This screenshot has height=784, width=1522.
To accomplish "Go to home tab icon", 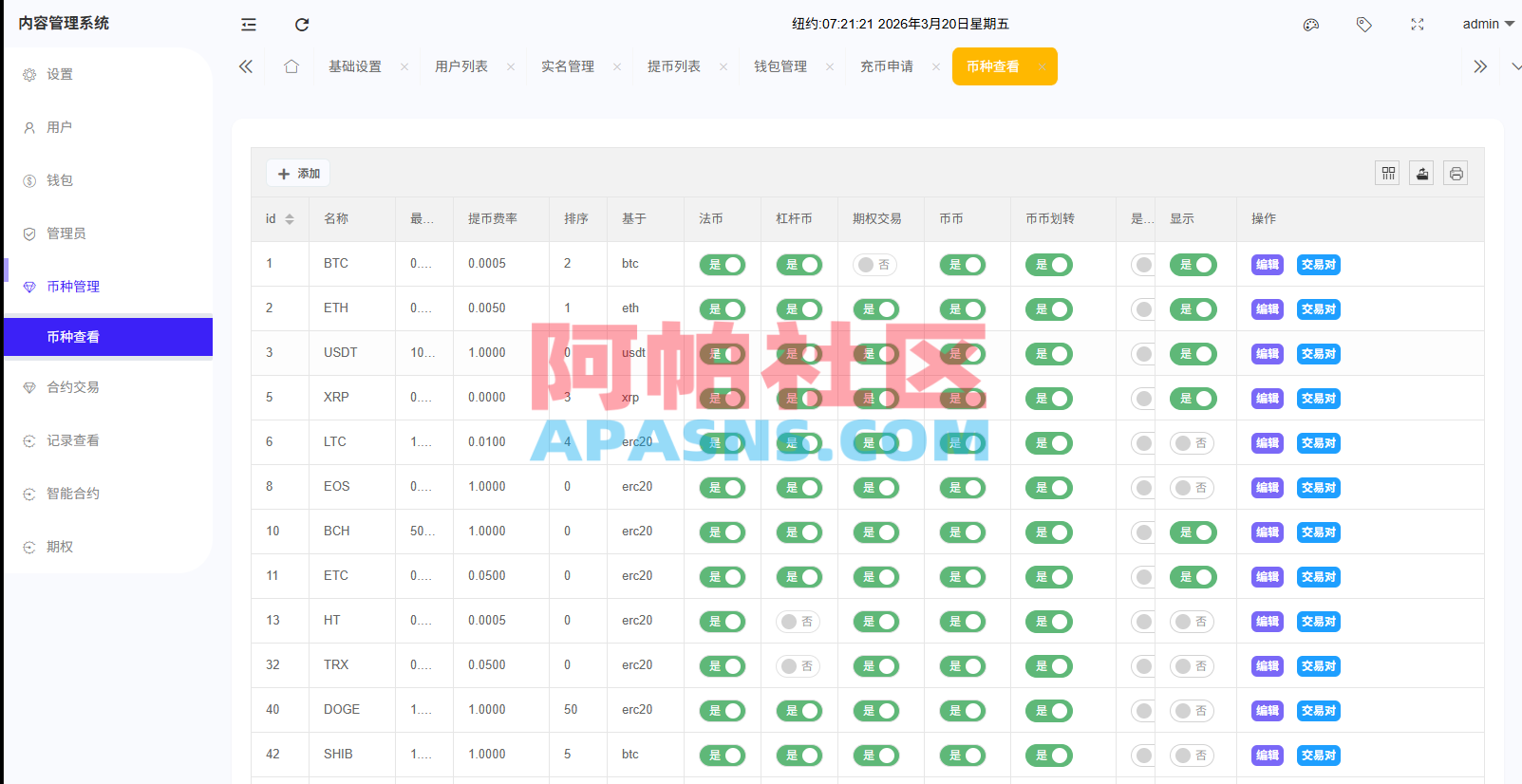I will point(291,66).
